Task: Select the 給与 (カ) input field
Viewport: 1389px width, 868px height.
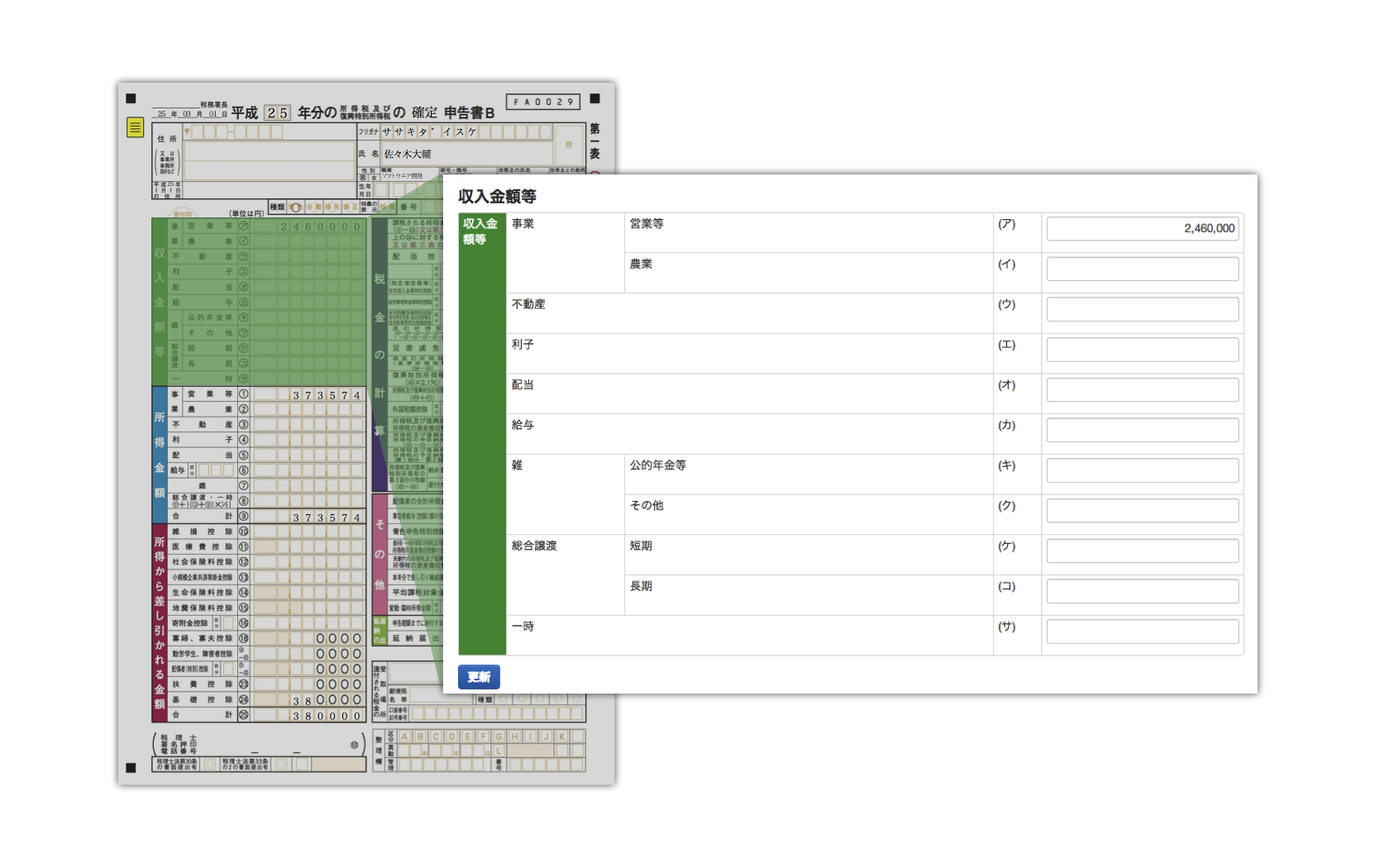Action: [x=1142, y=430]
